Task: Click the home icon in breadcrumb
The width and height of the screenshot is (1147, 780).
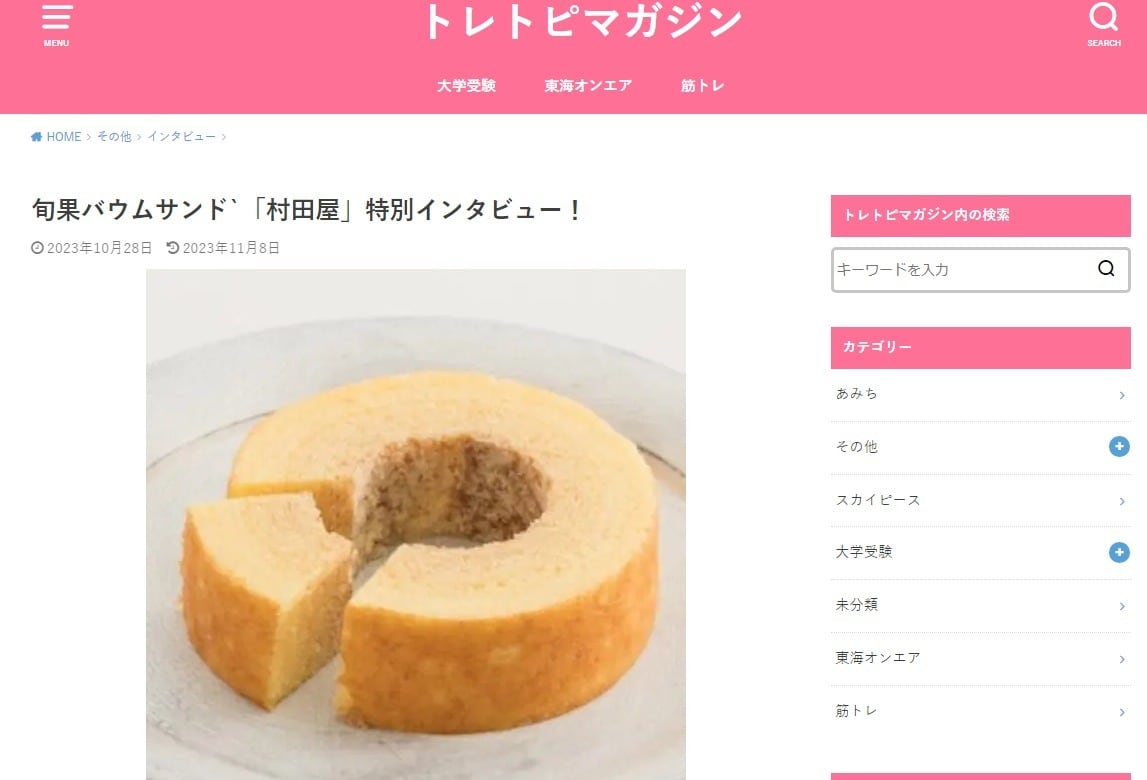Action: tap(36, 137)
